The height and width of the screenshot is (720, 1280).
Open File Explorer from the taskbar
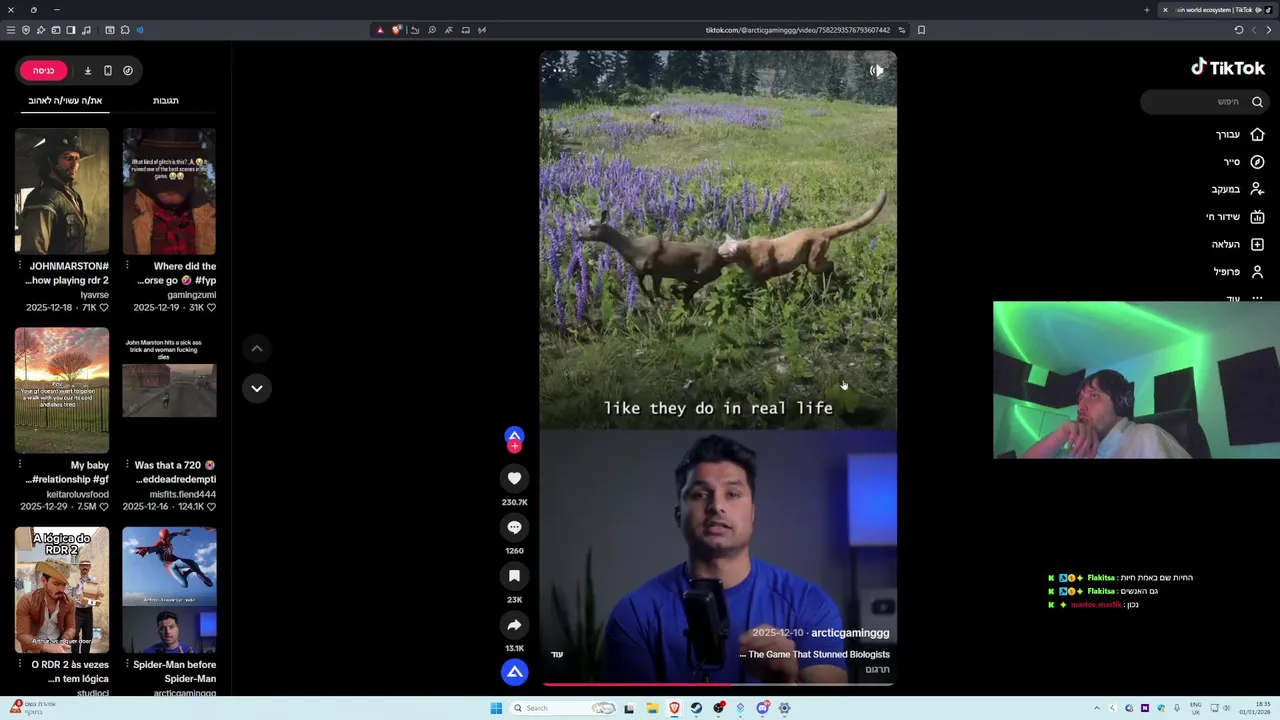coord(651,708)
